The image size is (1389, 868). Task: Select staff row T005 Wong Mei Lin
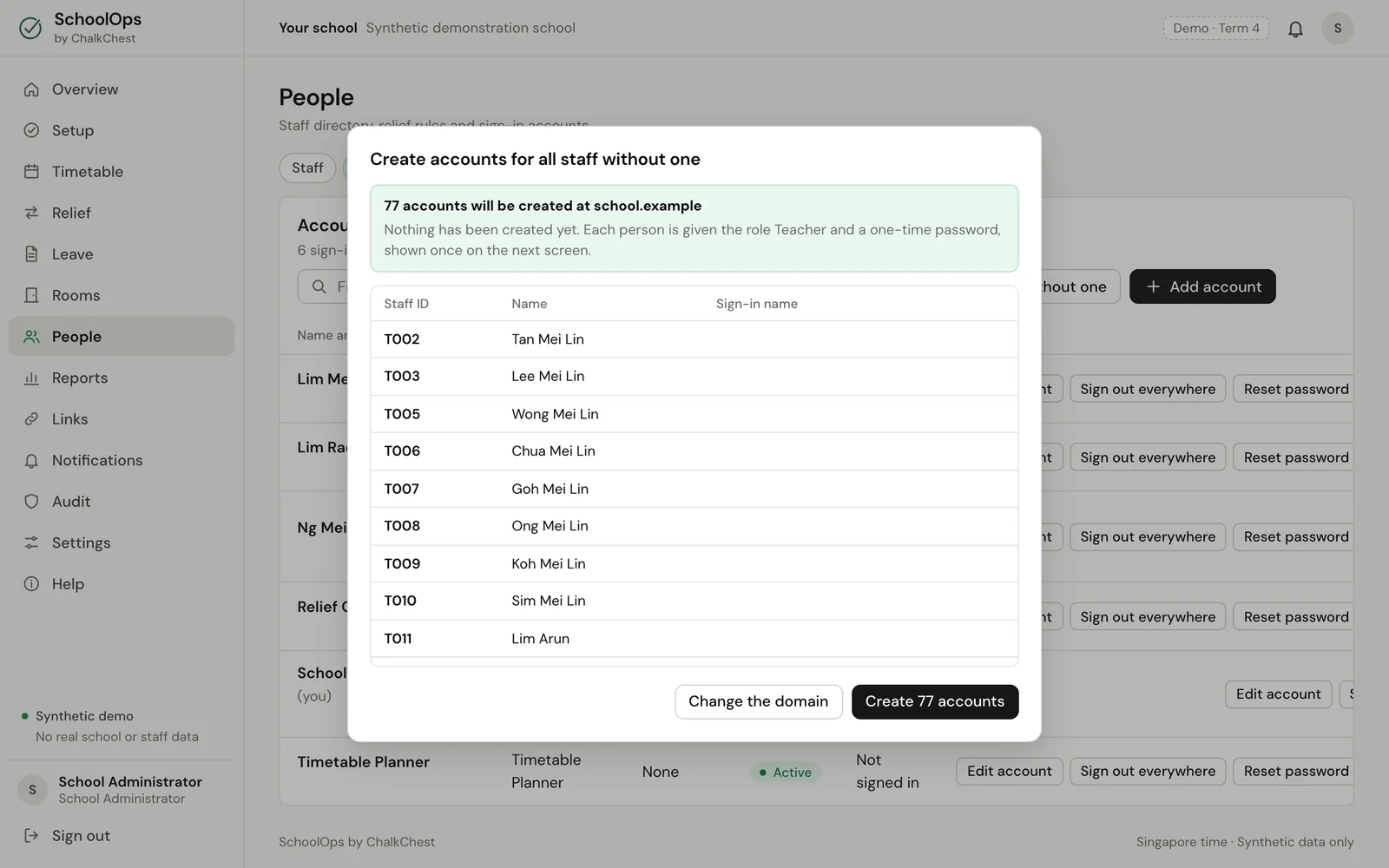(694, 414)
